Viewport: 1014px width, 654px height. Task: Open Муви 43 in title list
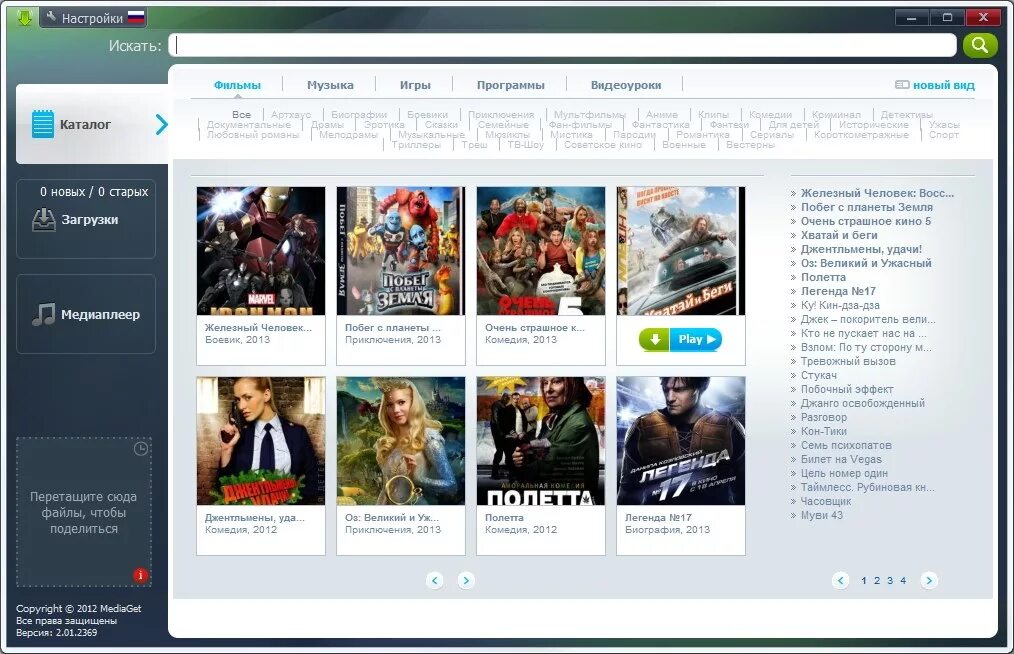(821, 516)
